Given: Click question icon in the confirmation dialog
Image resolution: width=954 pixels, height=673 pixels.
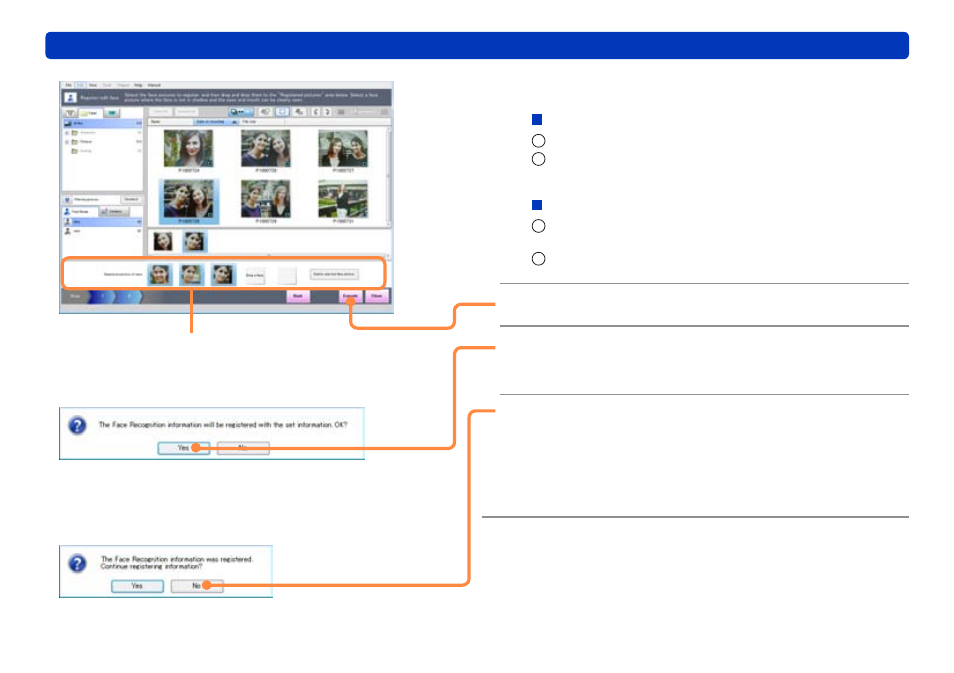Looking at the screenshot, I should pos(77,425).
